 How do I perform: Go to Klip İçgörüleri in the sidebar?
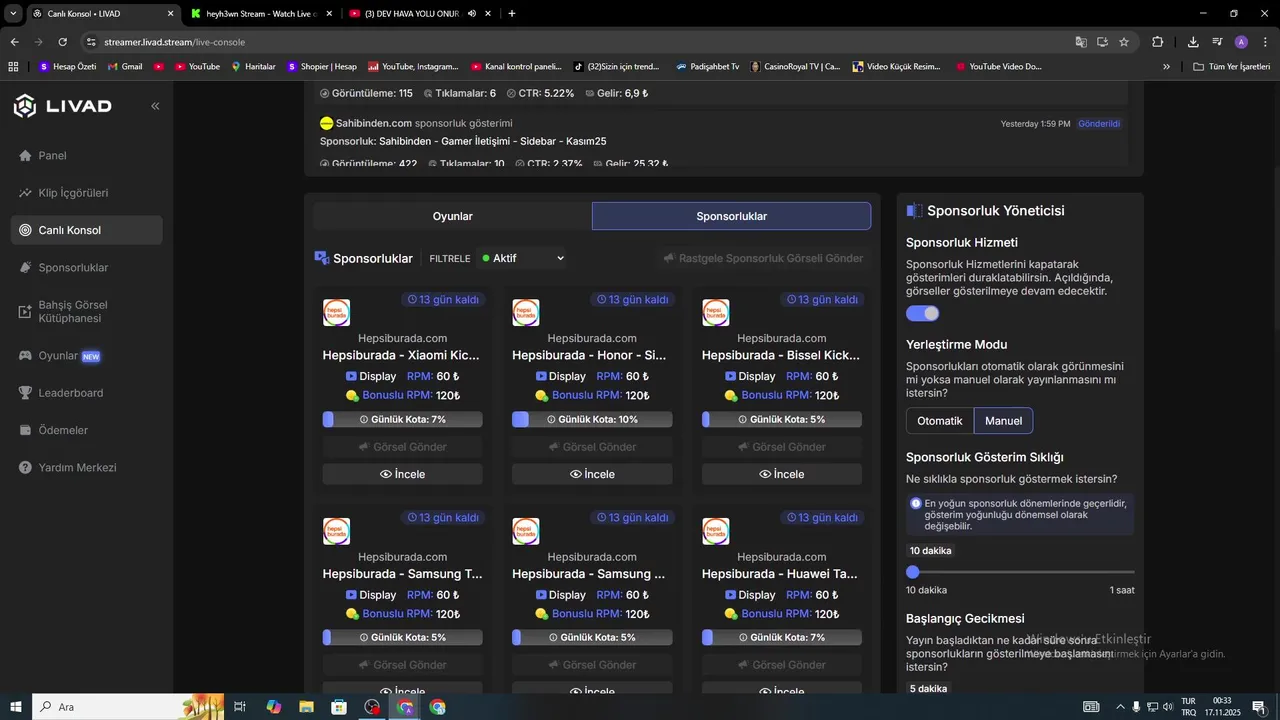click(87, 193)
